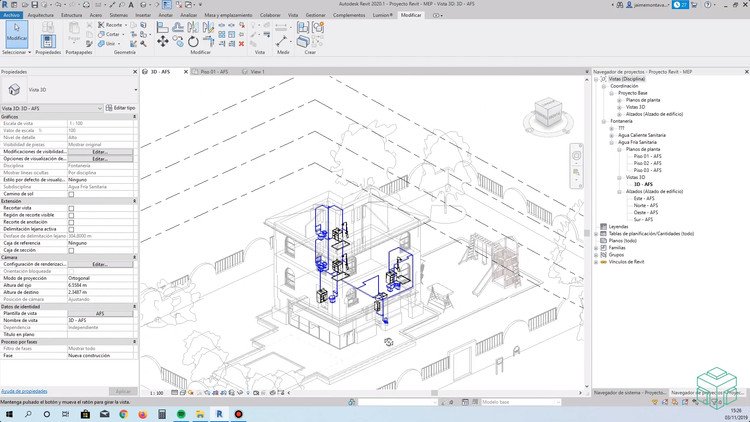
Task: Select Norte - AFS elevation in project browser
Action: coord(646,205)
